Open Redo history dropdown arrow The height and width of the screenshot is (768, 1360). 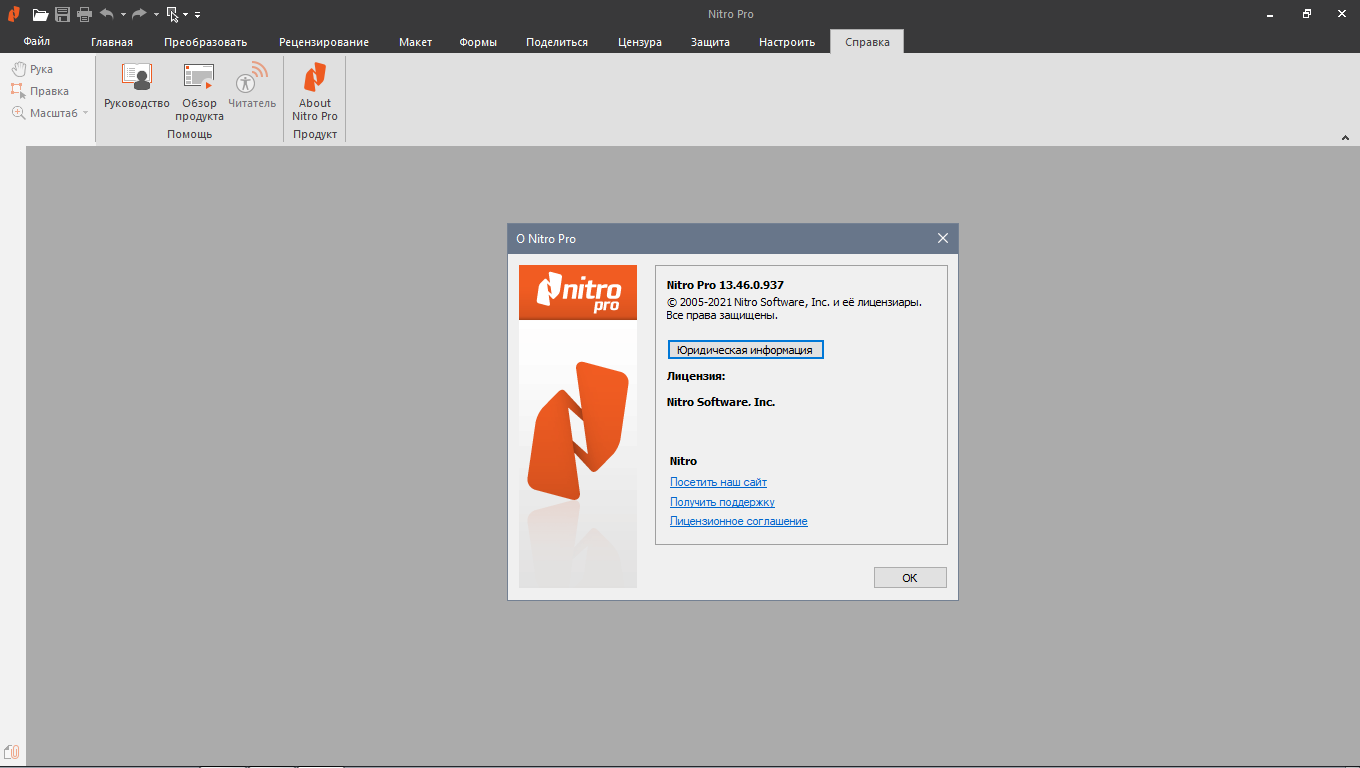pyautogui.click(x=156, y=15)
